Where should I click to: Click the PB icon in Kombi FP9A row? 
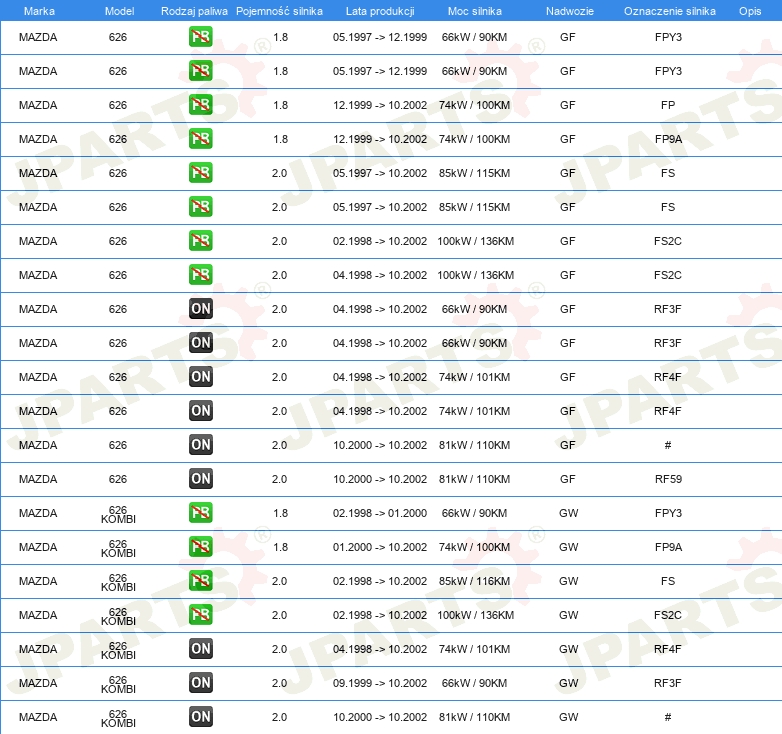tap(201, 547)
